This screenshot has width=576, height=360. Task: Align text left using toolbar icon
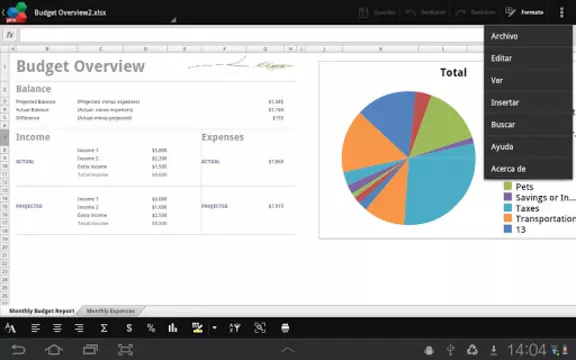36,328
